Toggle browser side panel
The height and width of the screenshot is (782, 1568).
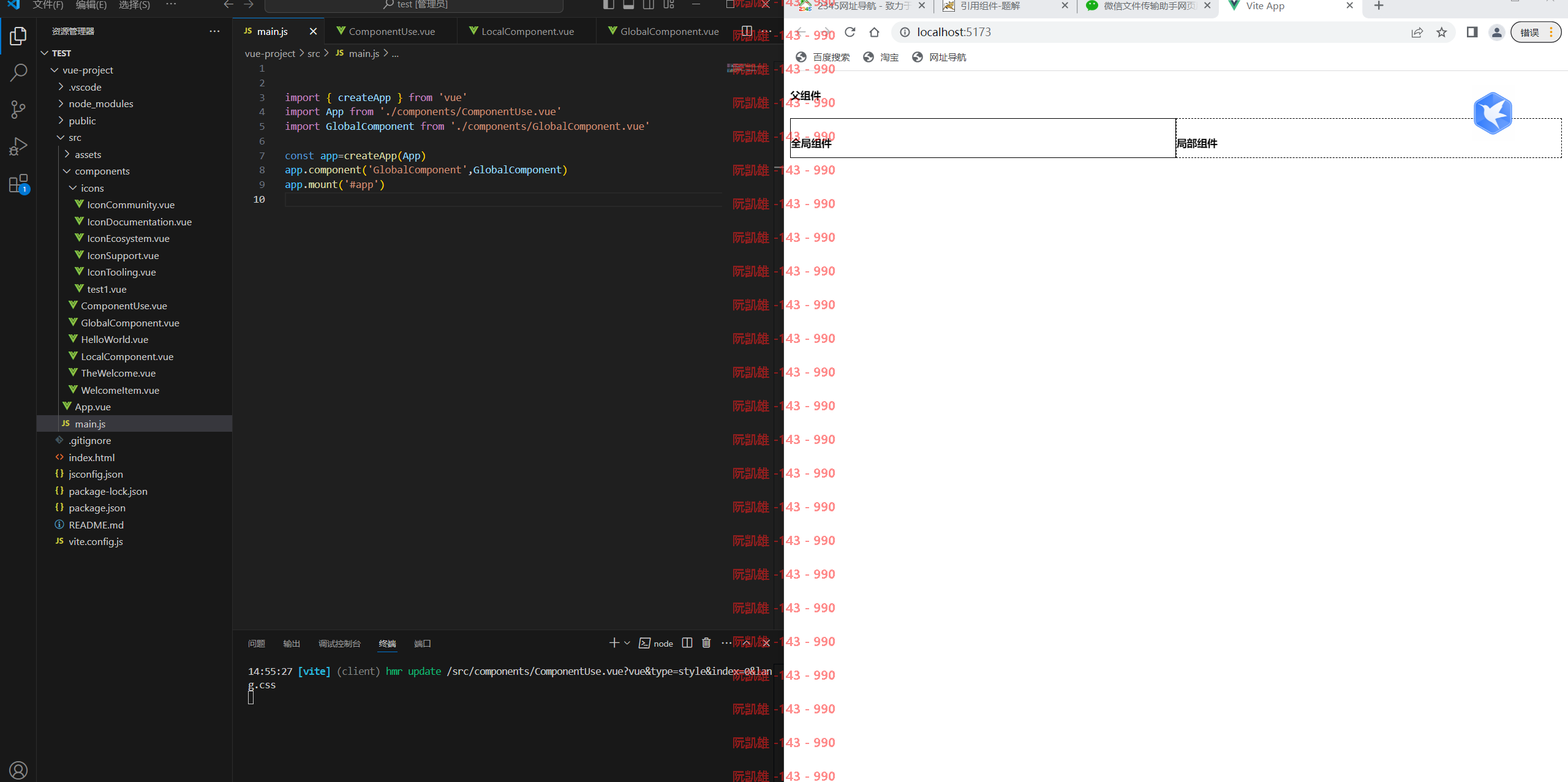(x=1472, y=32)
